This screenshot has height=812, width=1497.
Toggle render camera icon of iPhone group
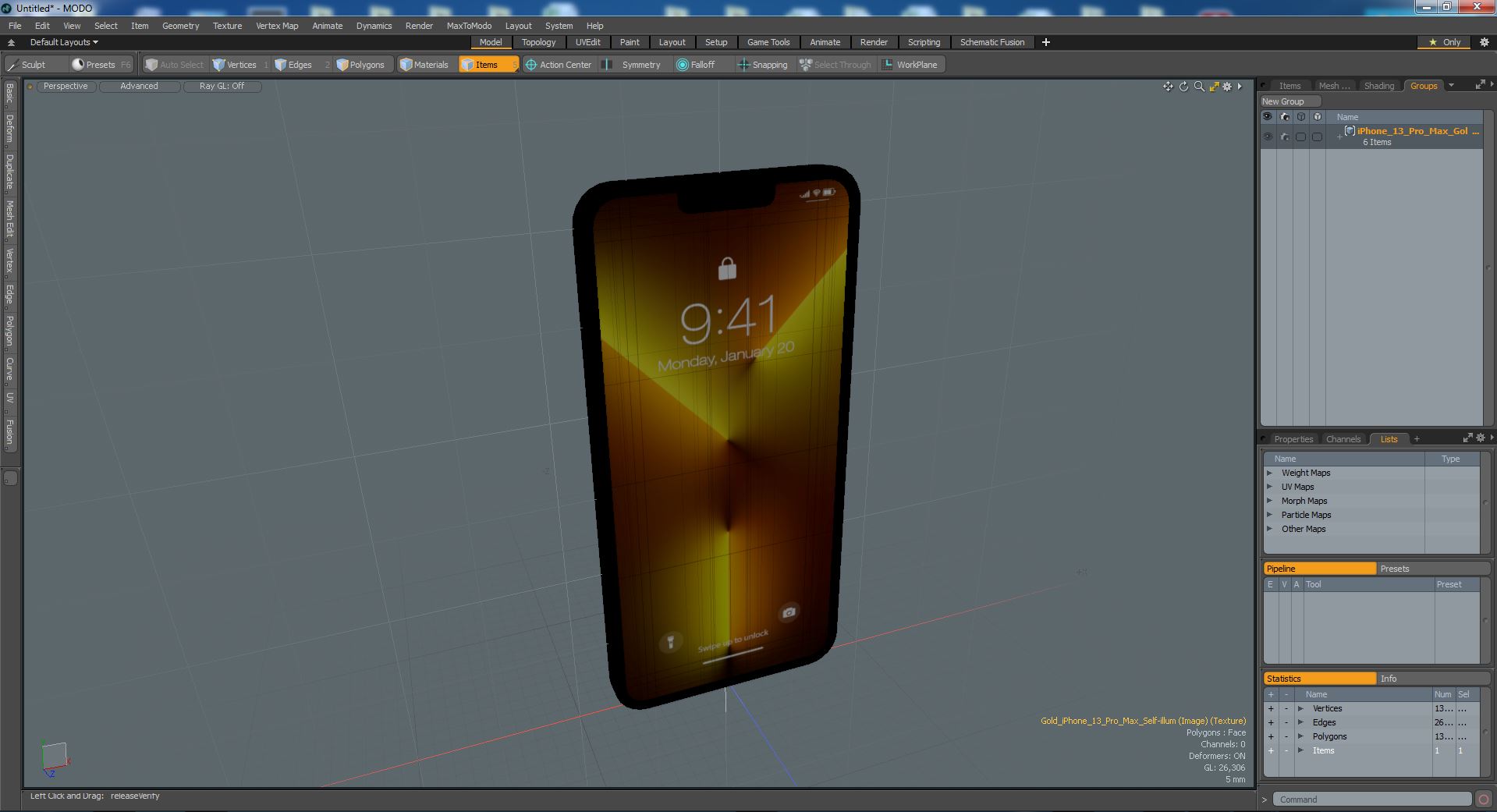[1285, 137]
